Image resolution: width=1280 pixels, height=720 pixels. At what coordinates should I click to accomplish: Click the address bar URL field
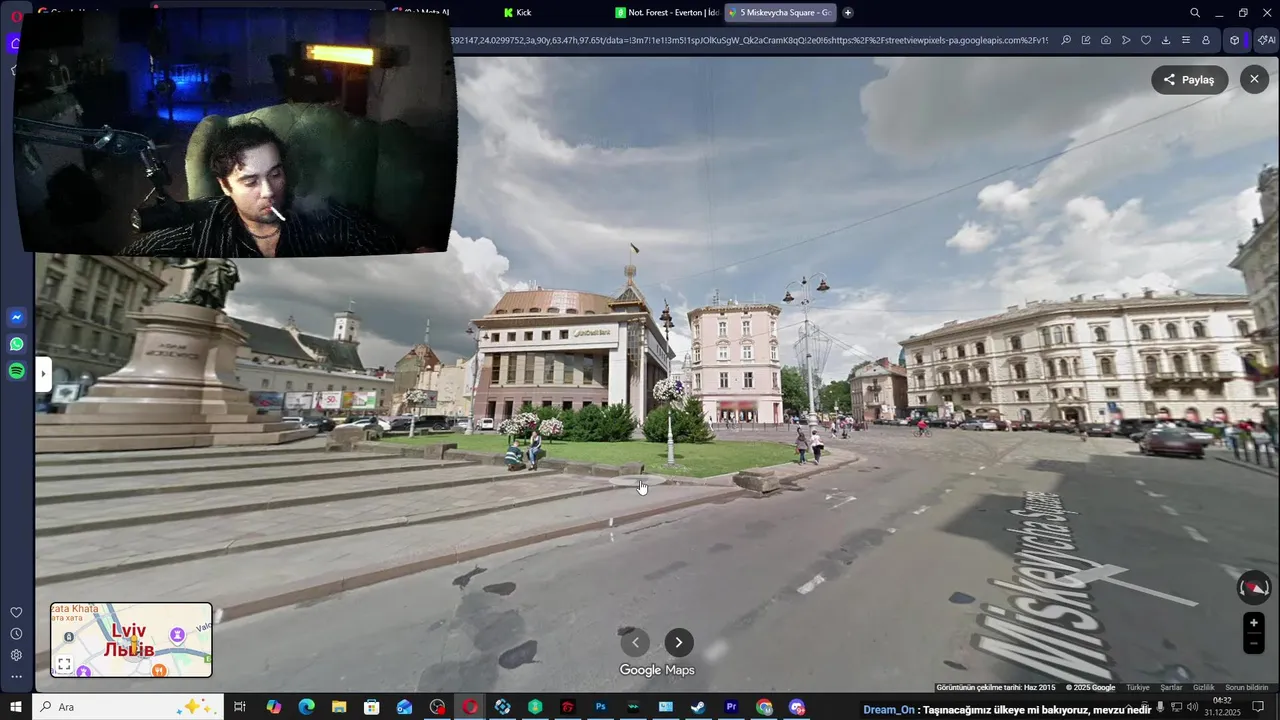tap(750, 40)
